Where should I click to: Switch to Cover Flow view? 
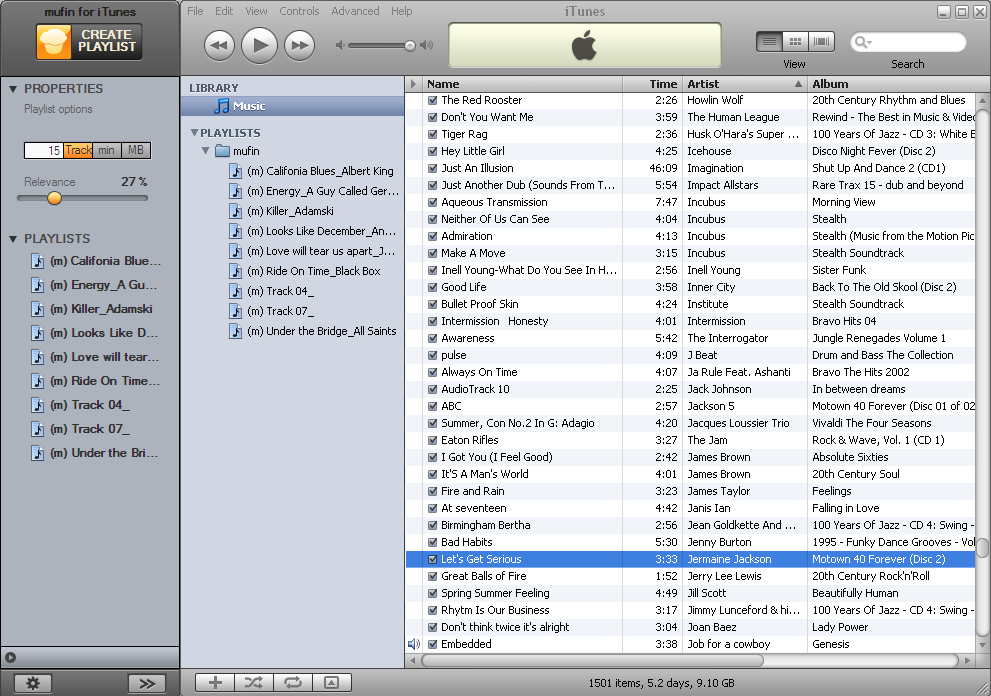pyautogui.click(x=822, y=42)
